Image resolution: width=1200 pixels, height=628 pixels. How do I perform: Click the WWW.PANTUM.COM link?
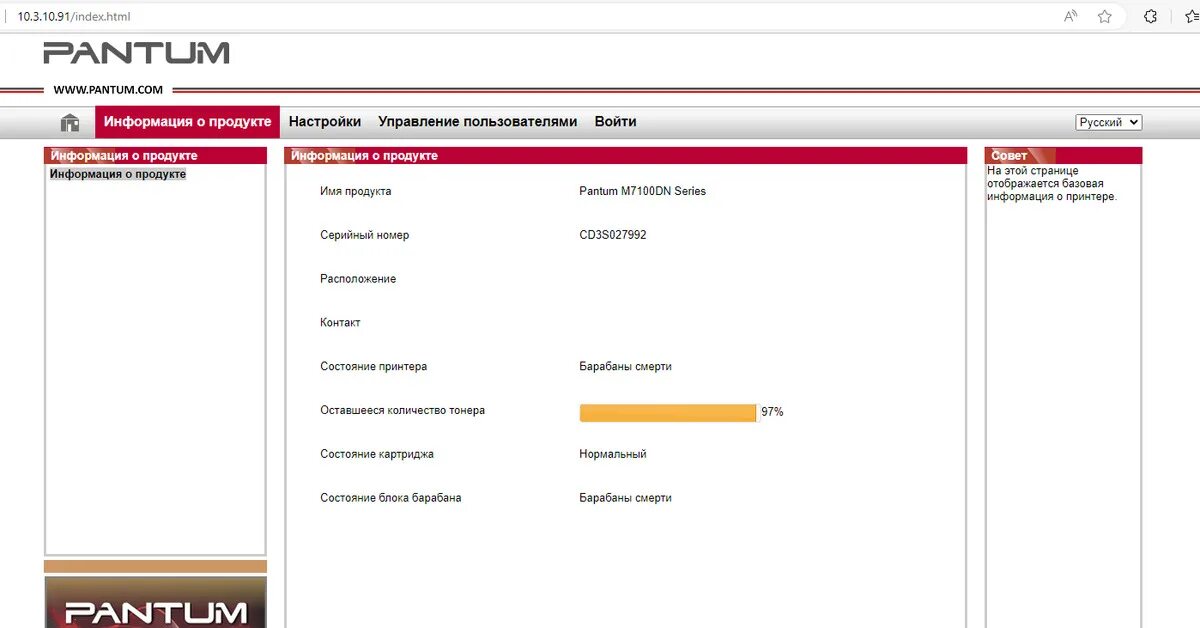pos(108,89)
